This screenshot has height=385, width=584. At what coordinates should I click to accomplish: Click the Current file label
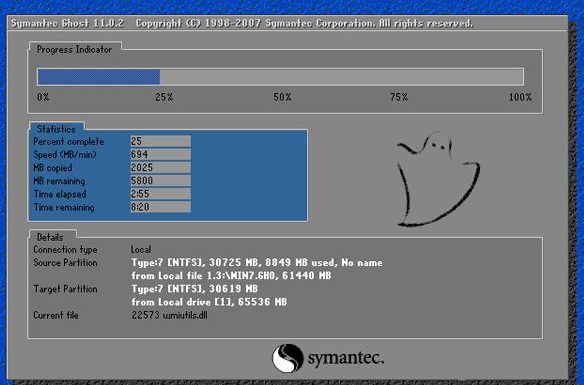point(56,315)
